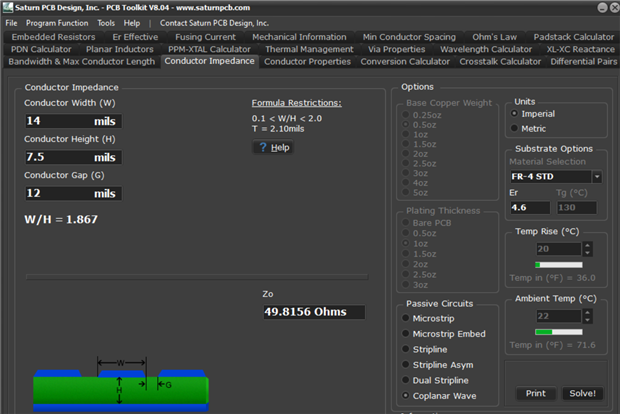The width and height of the screenshot is (620, 414).
Task: Open the PDN Calculator tab
Action: (x=41, y=49)
